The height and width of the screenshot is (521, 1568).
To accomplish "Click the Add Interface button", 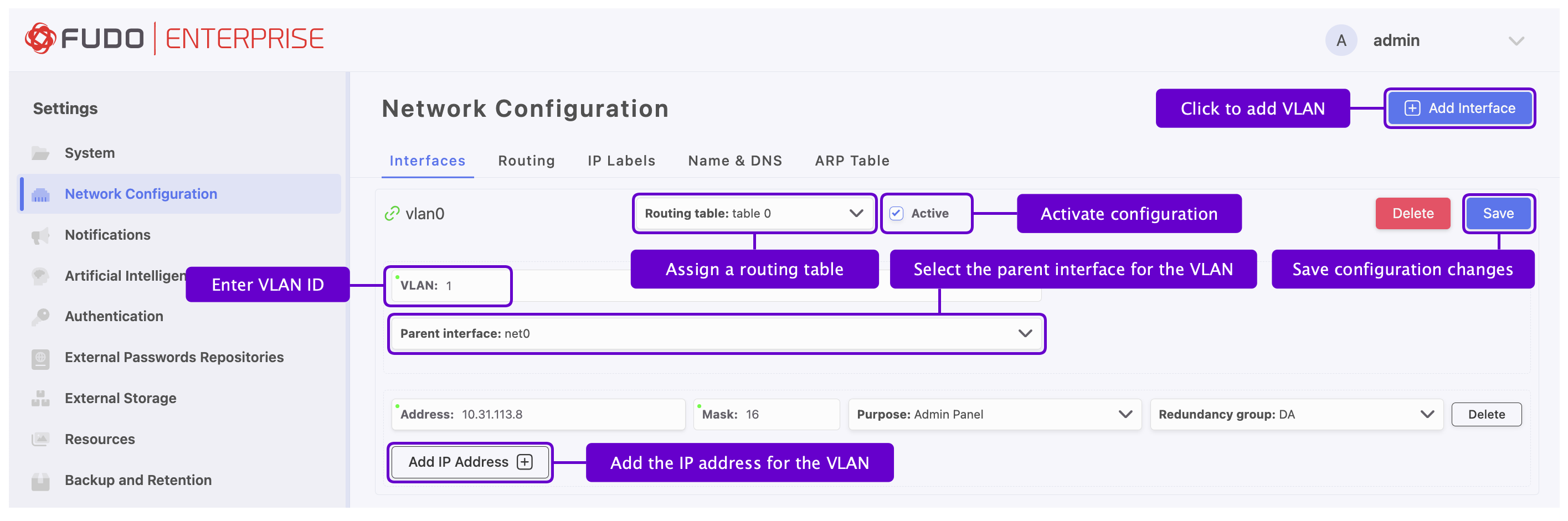I will pos(1459,109).
